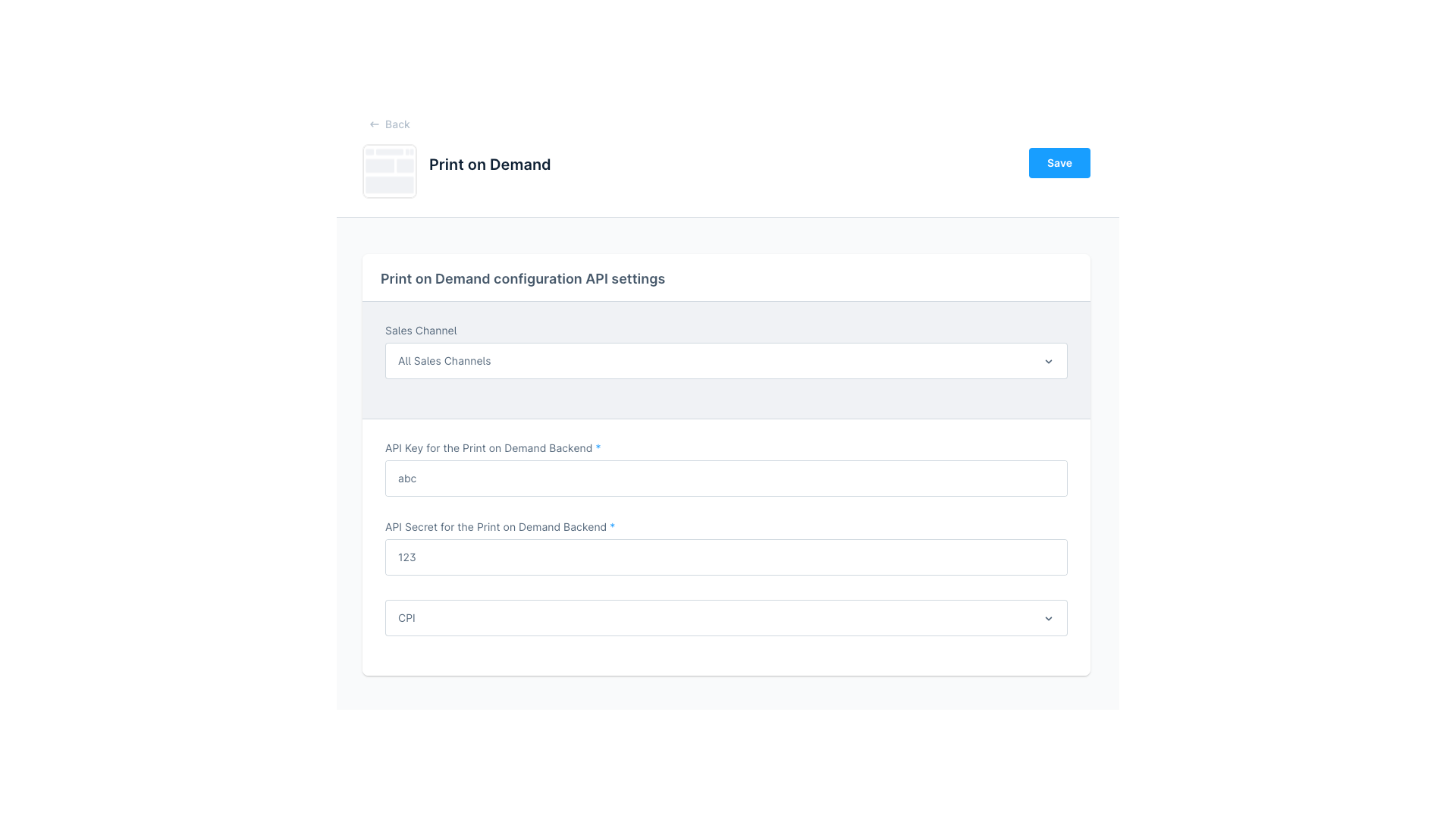Click the required asterisk after API Key label

pos(598,448)
